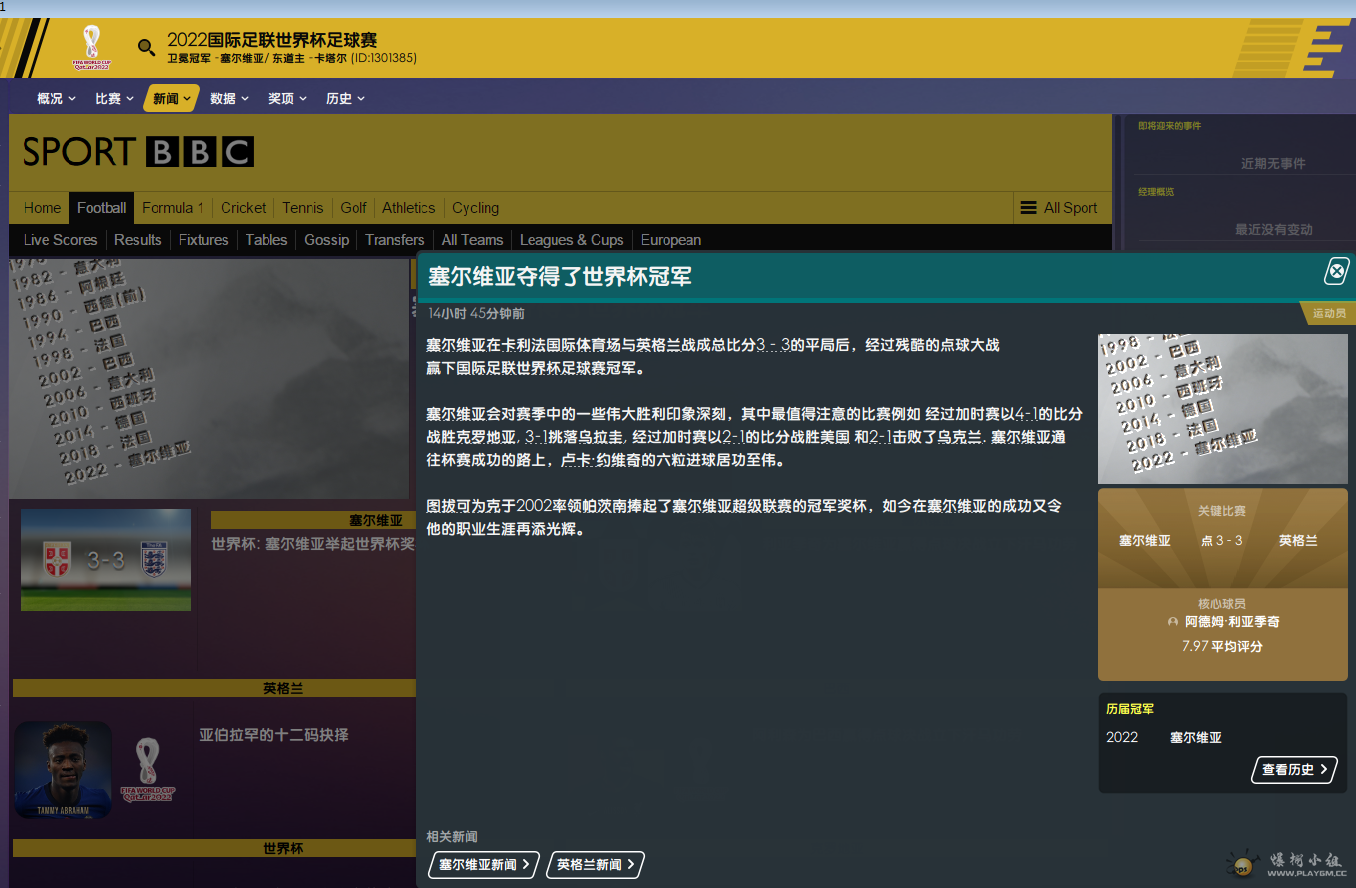
Task: Select the Tennis tab
Action: tap(303, 208)
